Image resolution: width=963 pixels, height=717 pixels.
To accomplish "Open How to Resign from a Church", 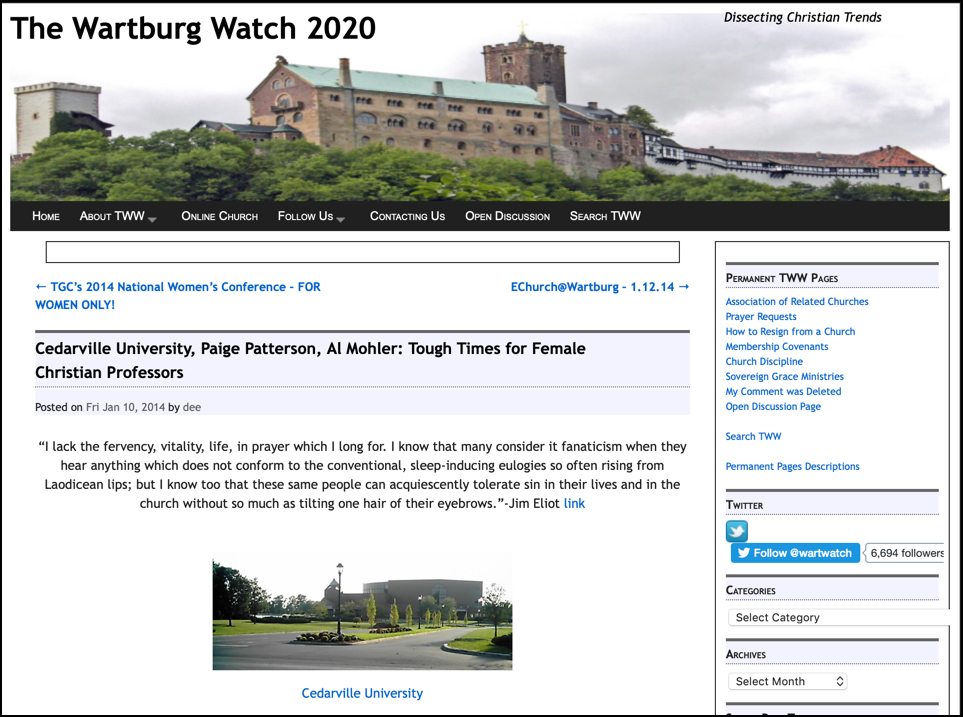I will click(790, 332).
